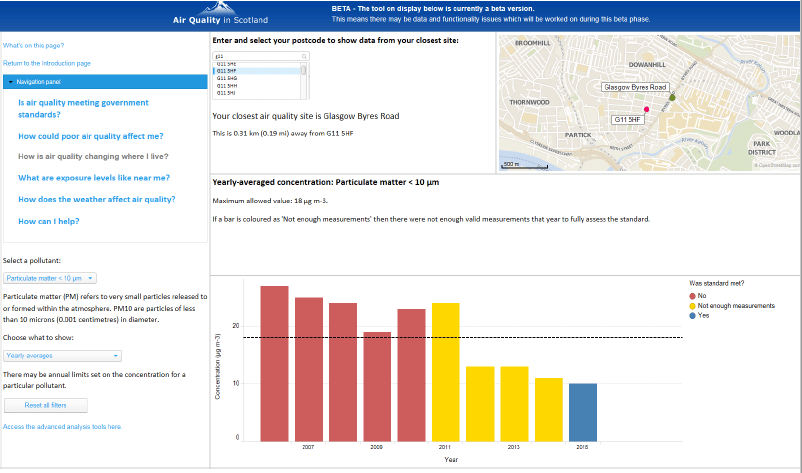
Task: Click the green Glasgow Byres Road site marker
Action: coord(672,97)
